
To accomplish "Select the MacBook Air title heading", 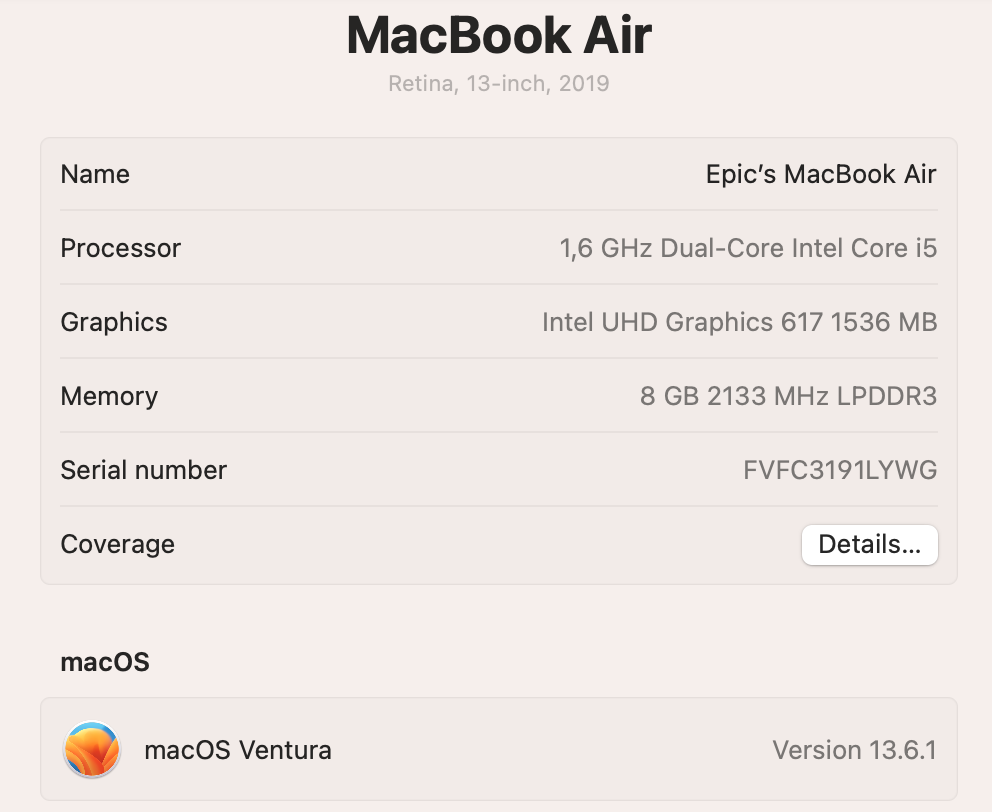I will (x=497, y=35).
